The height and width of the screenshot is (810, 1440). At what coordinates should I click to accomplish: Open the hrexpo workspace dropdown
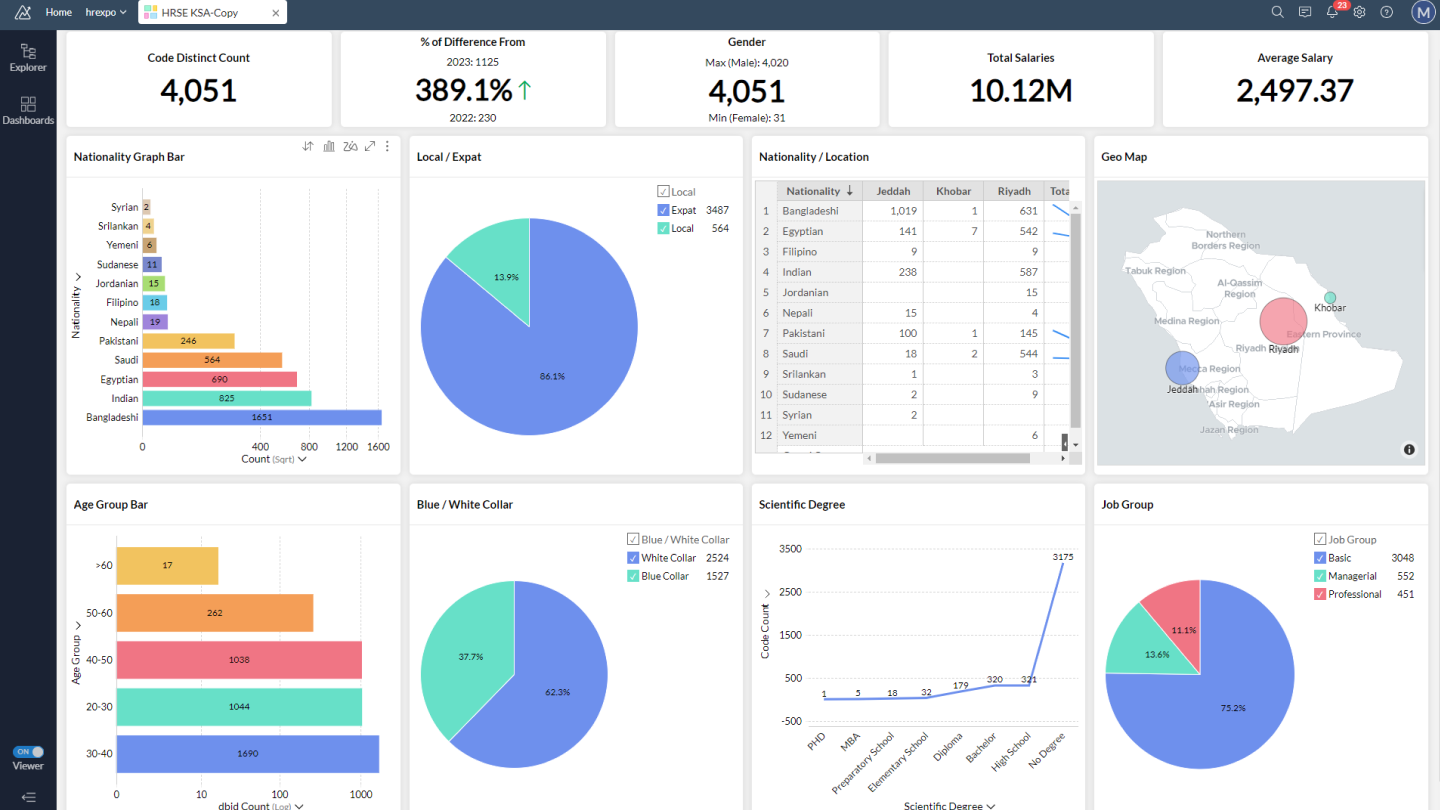(x=106, y=12)
